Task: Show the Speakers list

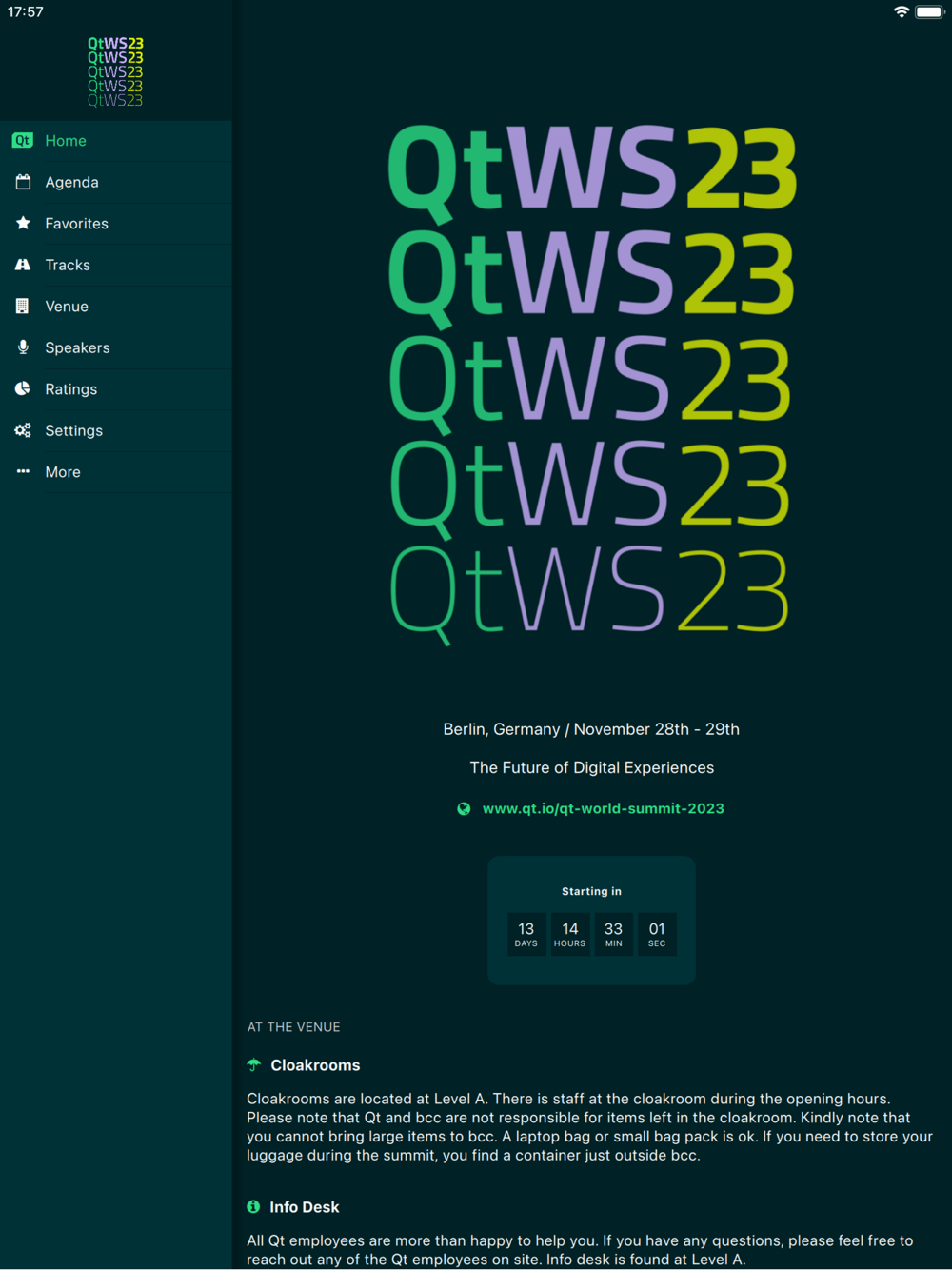Action: click(116, 347)
